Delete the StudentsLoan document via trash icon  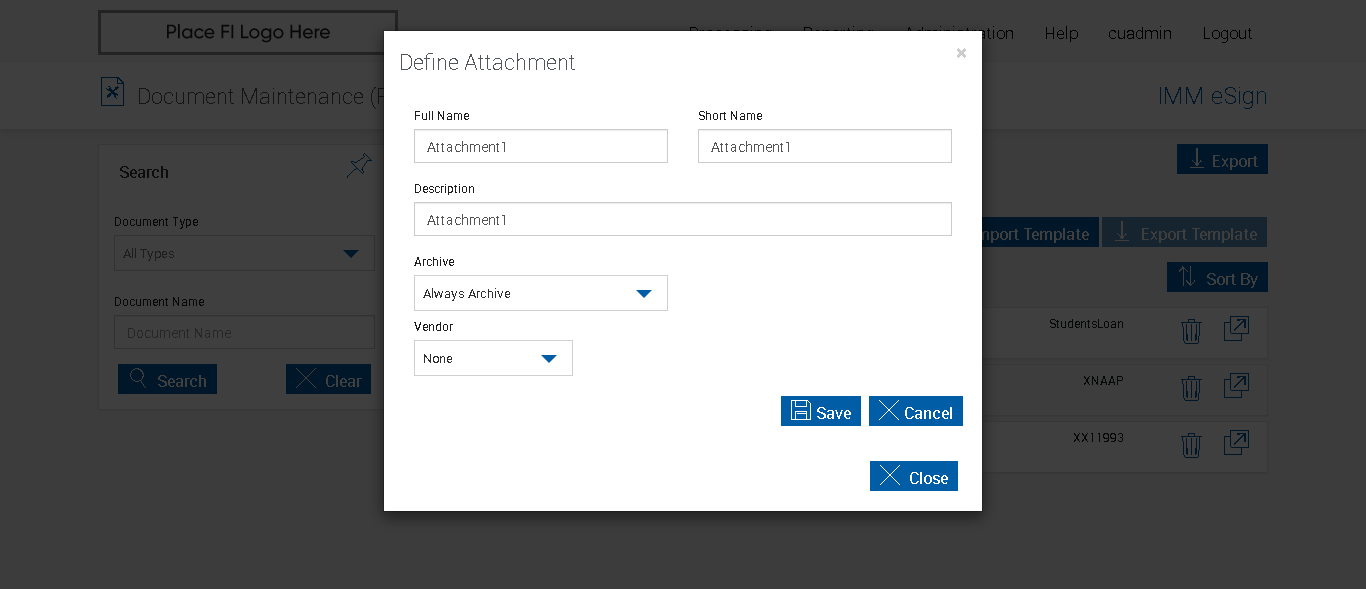click(x=1190, y=331)
